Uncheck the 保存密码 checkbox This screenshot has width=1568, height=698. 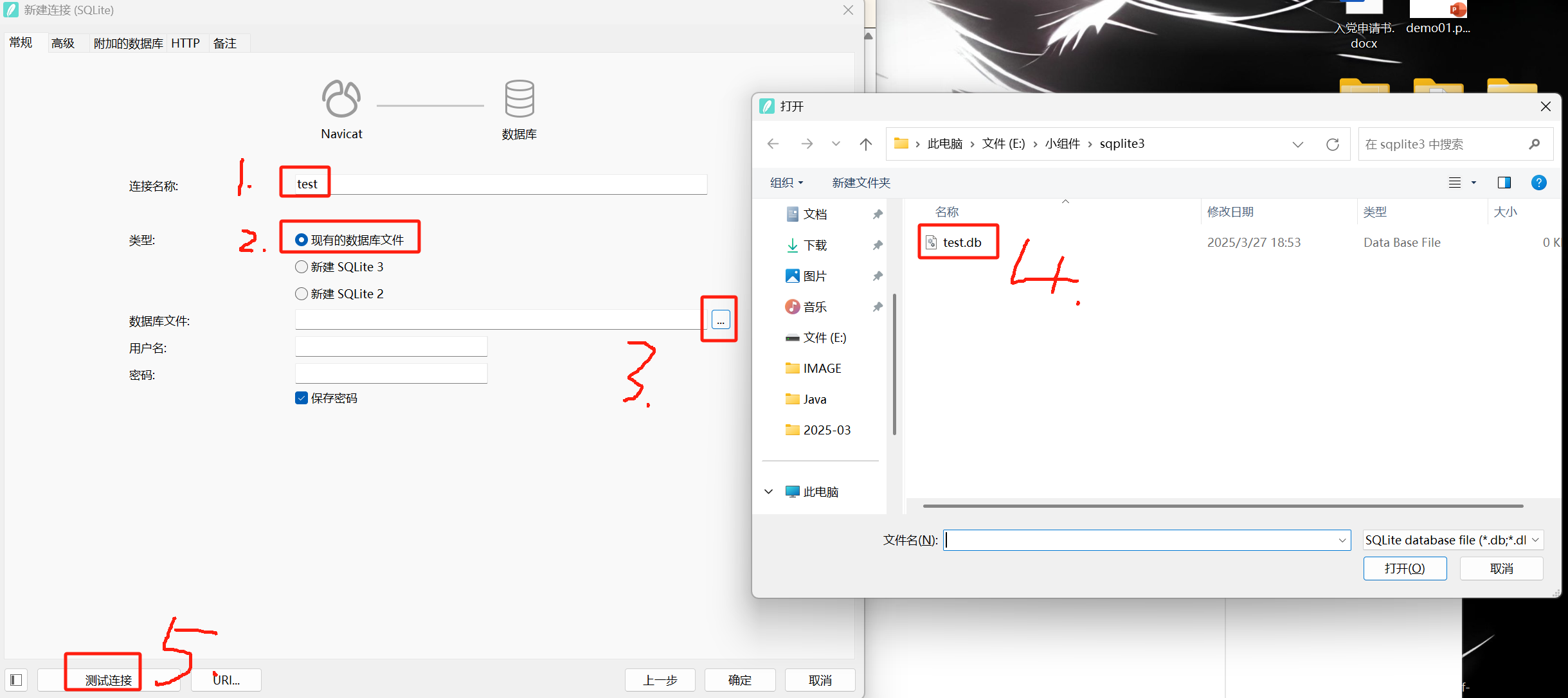click(301, 398)
